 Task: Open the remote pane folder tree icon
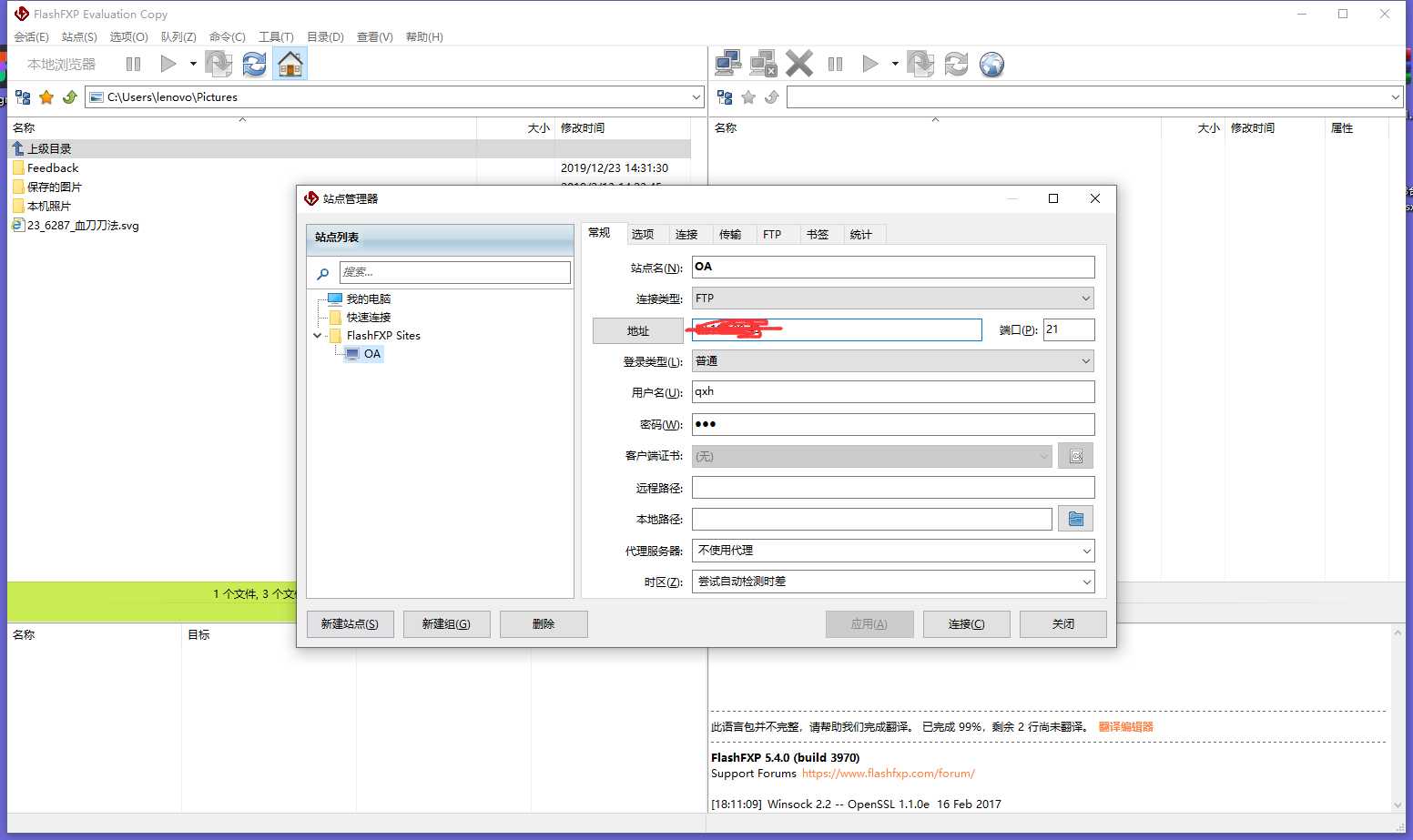point(725,97)
